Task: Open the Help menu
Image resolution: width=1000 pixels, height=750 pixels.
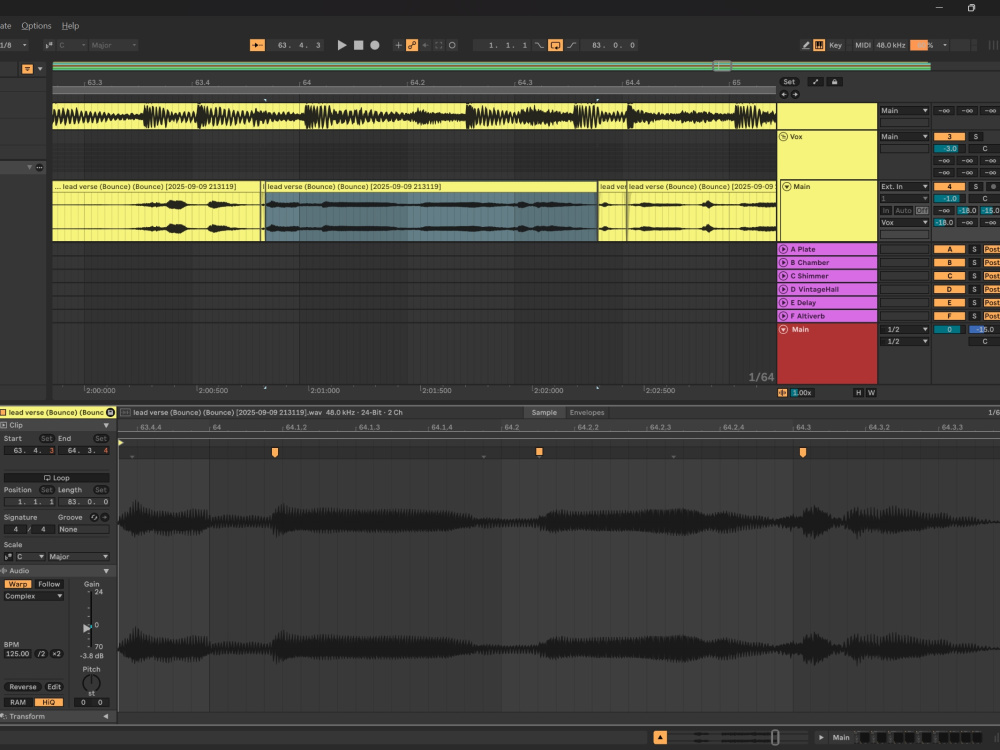Action: (70, 26)
